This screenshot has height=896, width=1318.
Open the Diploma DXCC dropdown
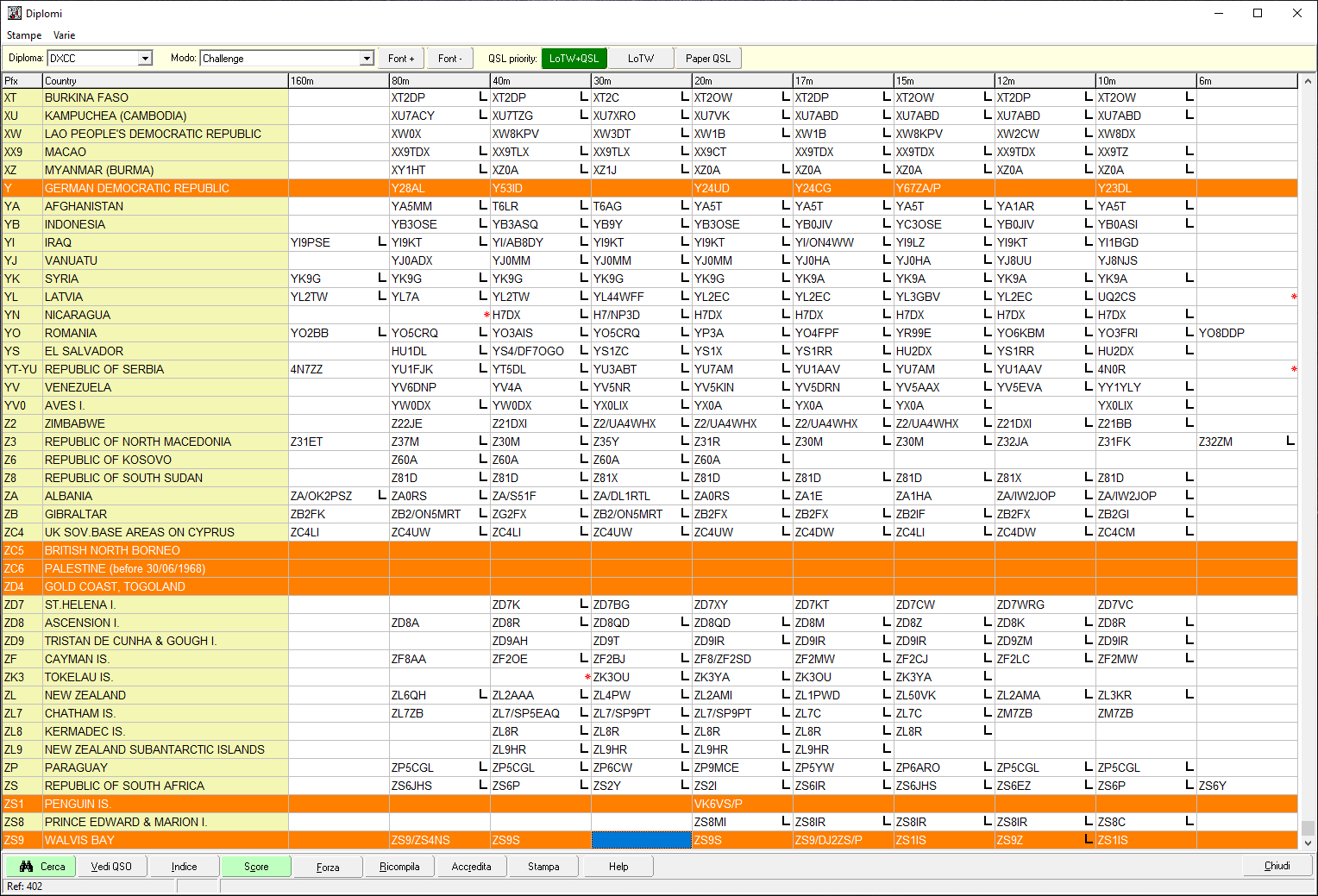point(145,59)
